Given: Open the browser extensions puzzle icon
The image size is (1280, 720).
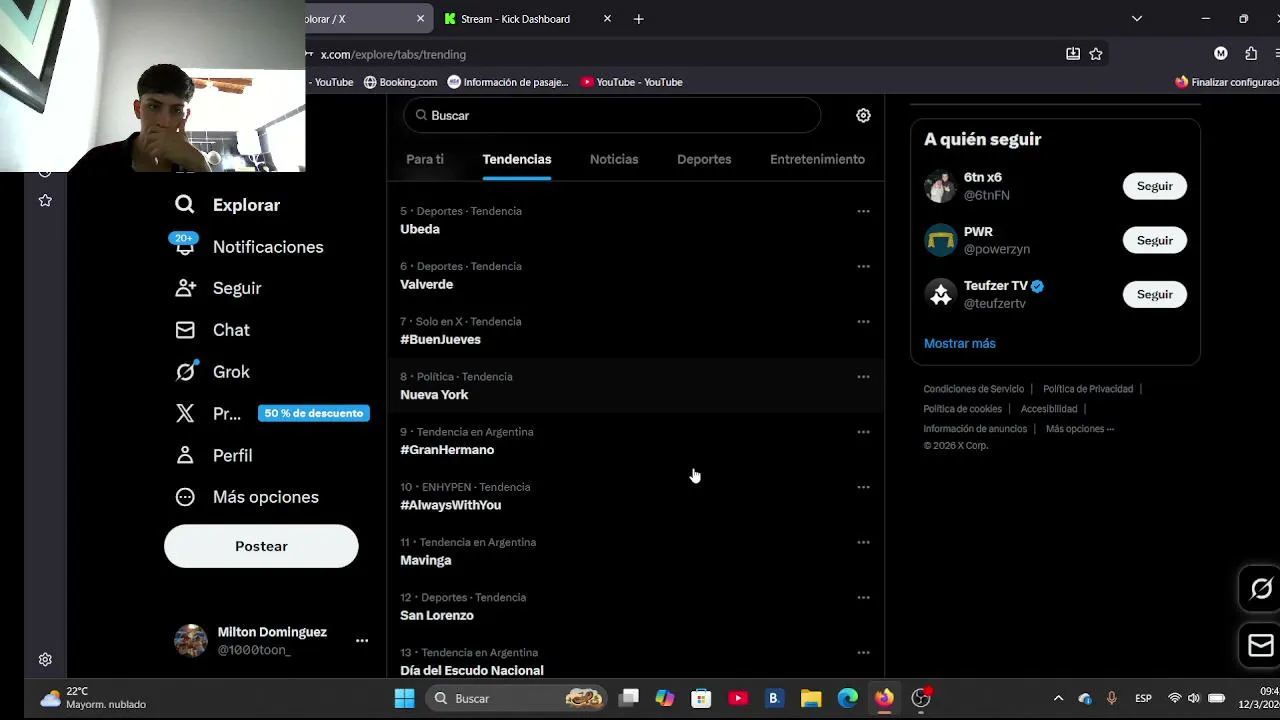Looking at the screenshot, I should tap(1251, 54).
